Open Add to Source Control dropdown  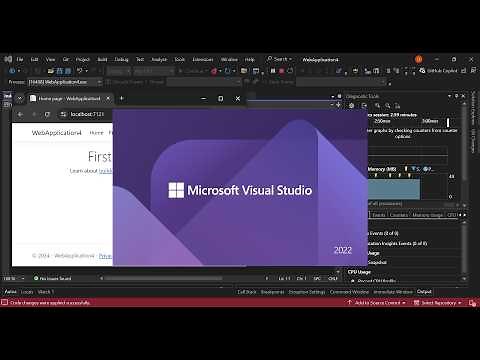(x=377, y=303)
